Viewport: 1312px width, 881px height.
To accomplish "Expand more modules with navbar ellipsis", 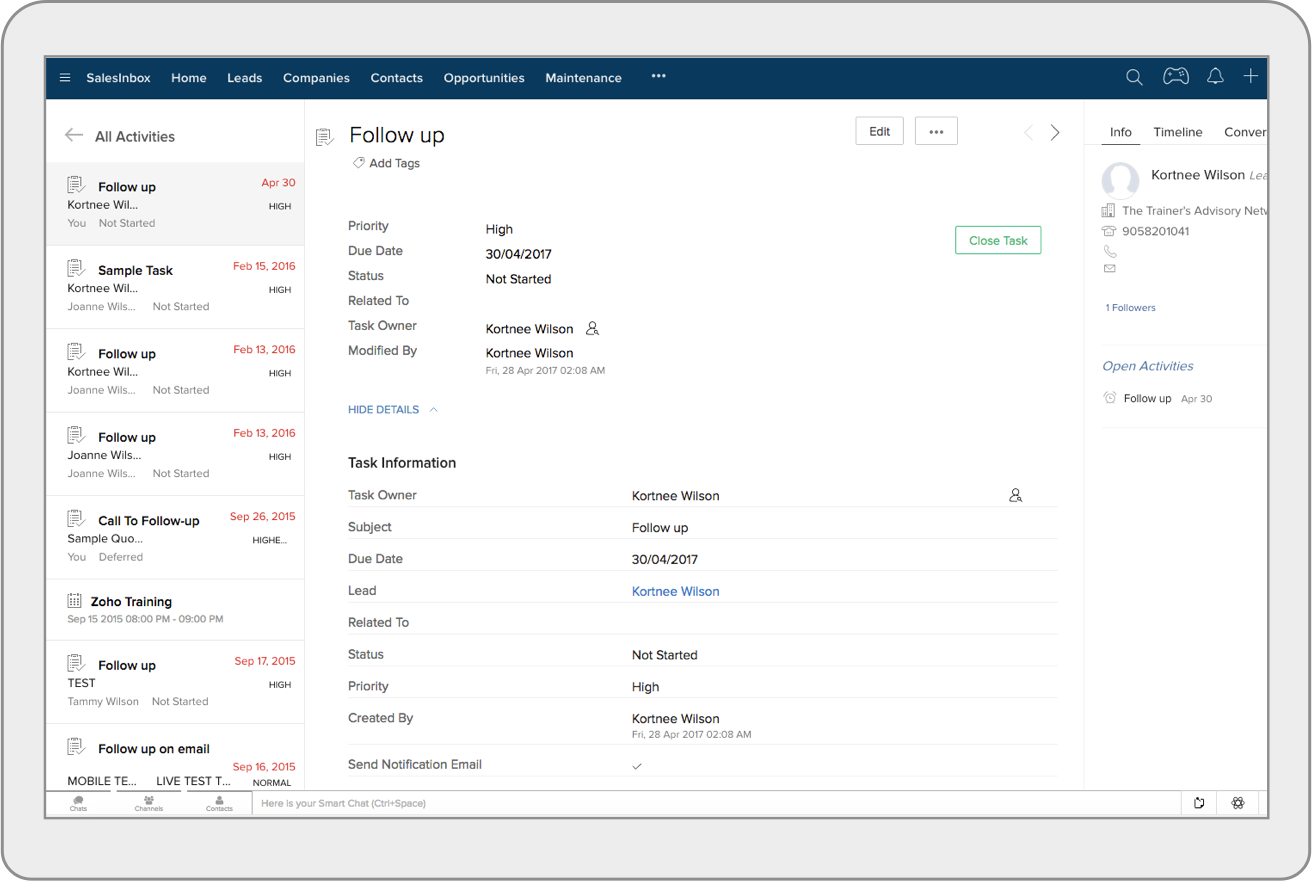I will pos(658,77).
